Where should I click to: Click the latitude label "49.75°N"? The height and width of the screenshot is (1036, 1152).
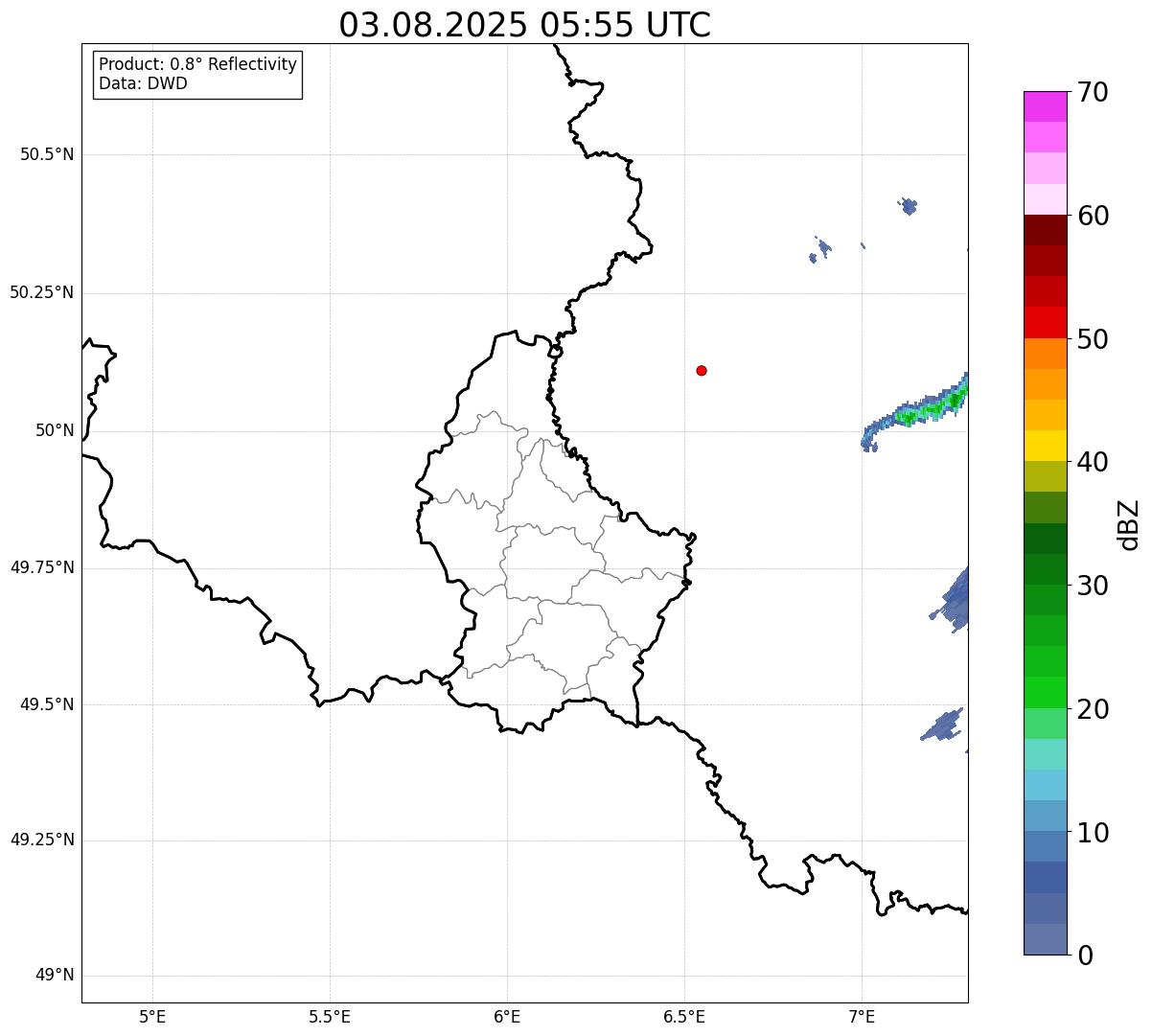click(x=41, y=567)
